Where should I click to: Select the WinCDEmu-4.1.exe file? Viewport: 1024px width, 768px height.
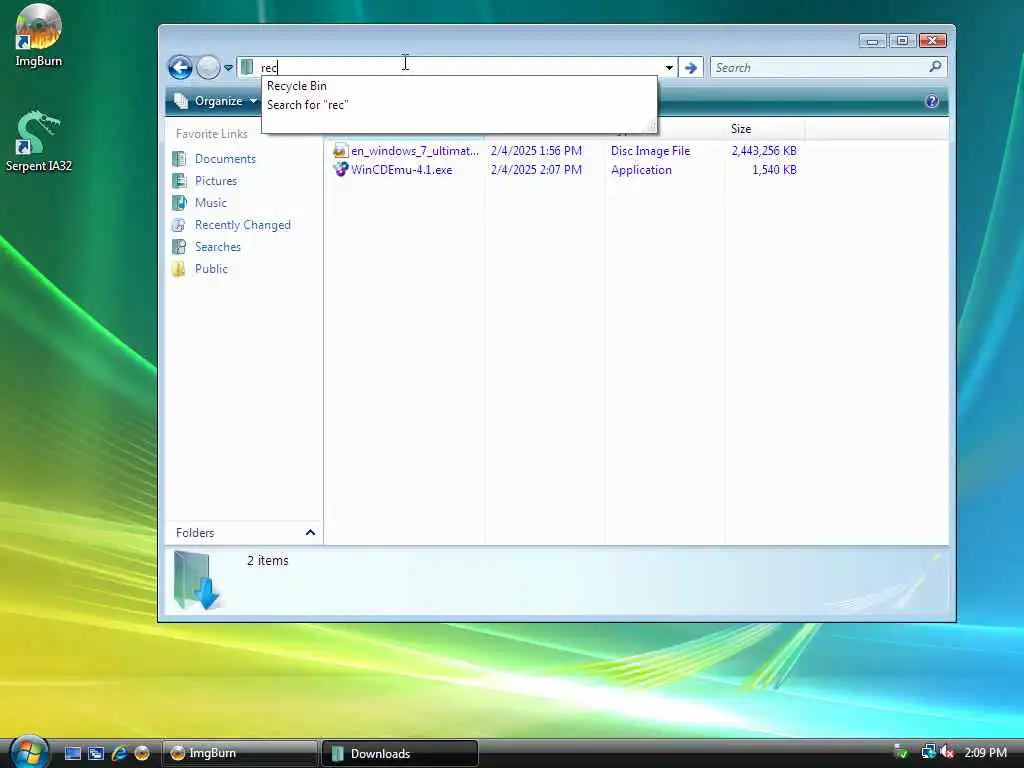402,170
